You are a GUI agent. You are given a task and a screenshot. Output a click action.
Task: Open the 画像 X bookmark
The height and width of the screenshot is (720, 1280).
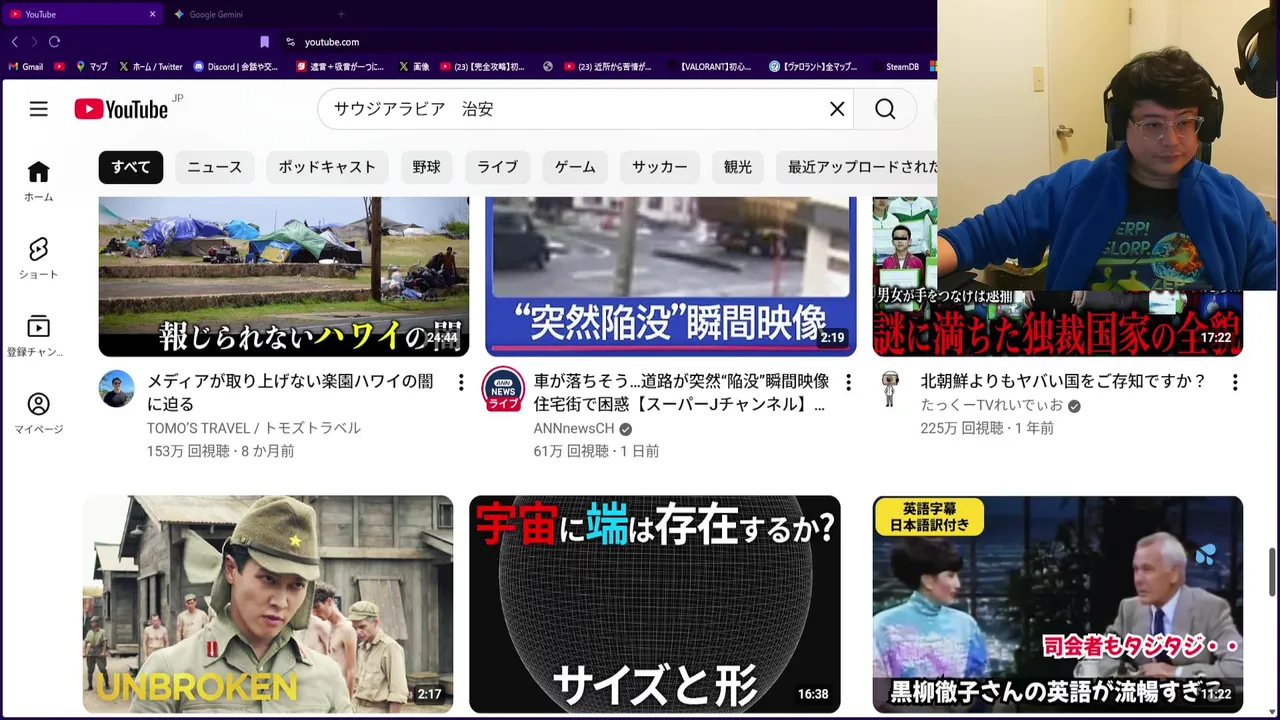coord(414,67)
